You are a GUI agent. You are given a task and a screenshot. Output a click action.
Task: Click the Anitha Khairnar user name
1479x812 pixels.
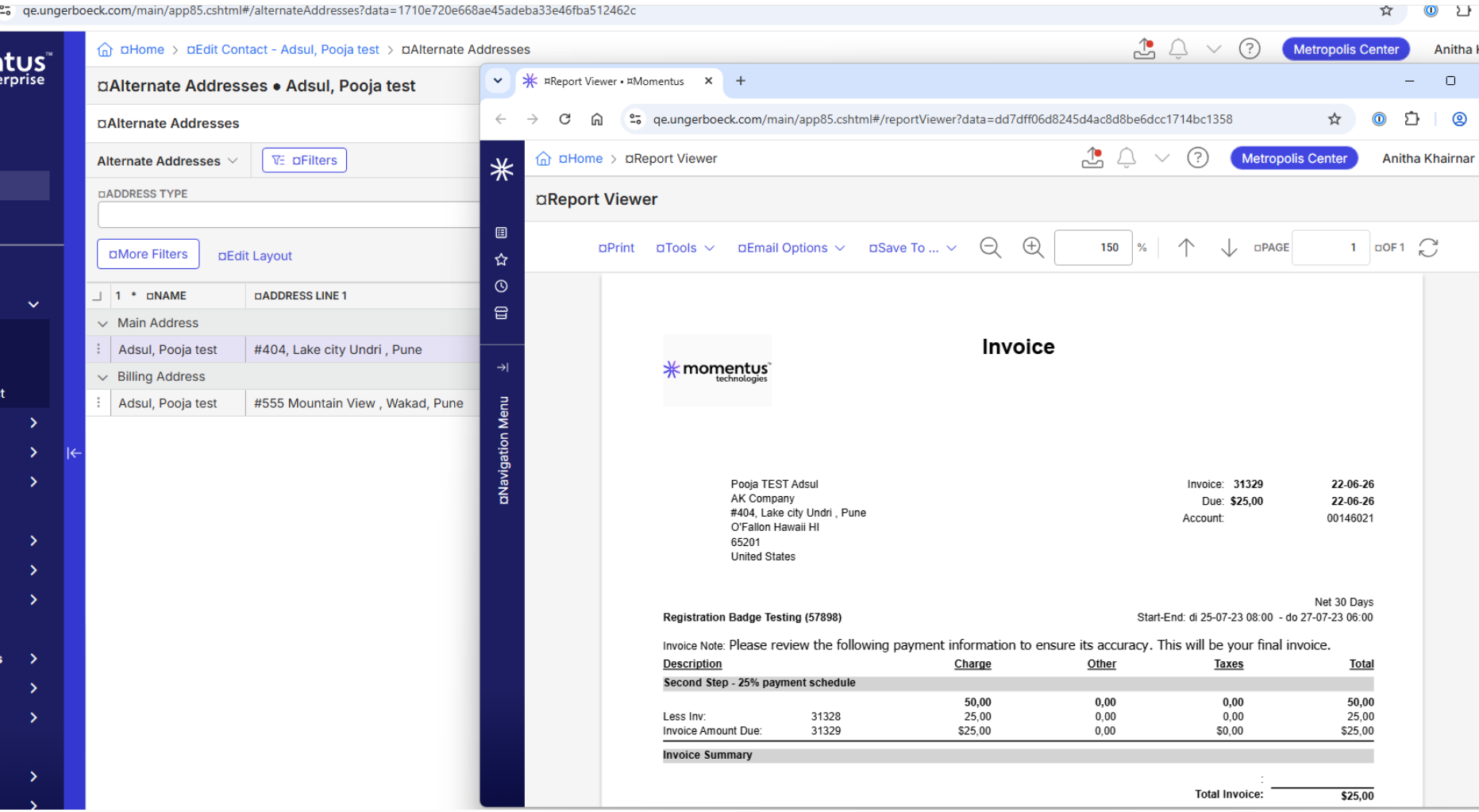(x=1428, y=159)
